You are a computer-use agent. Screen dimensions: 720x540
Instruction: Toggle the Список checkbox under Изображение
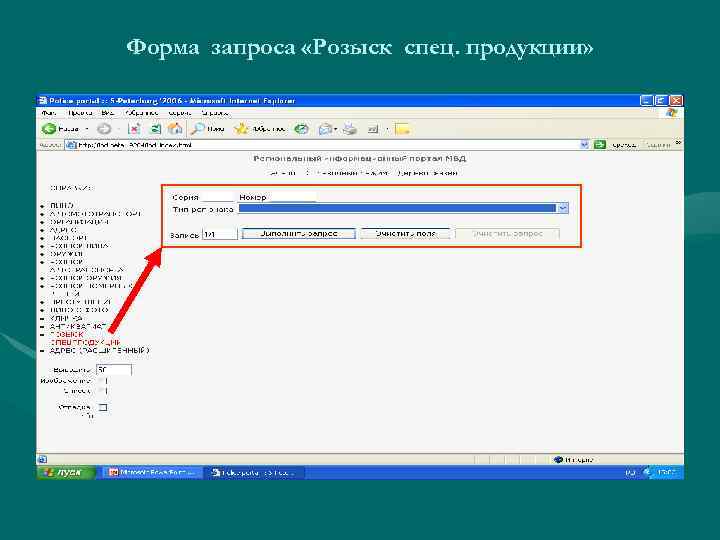[x=104, y=391]
